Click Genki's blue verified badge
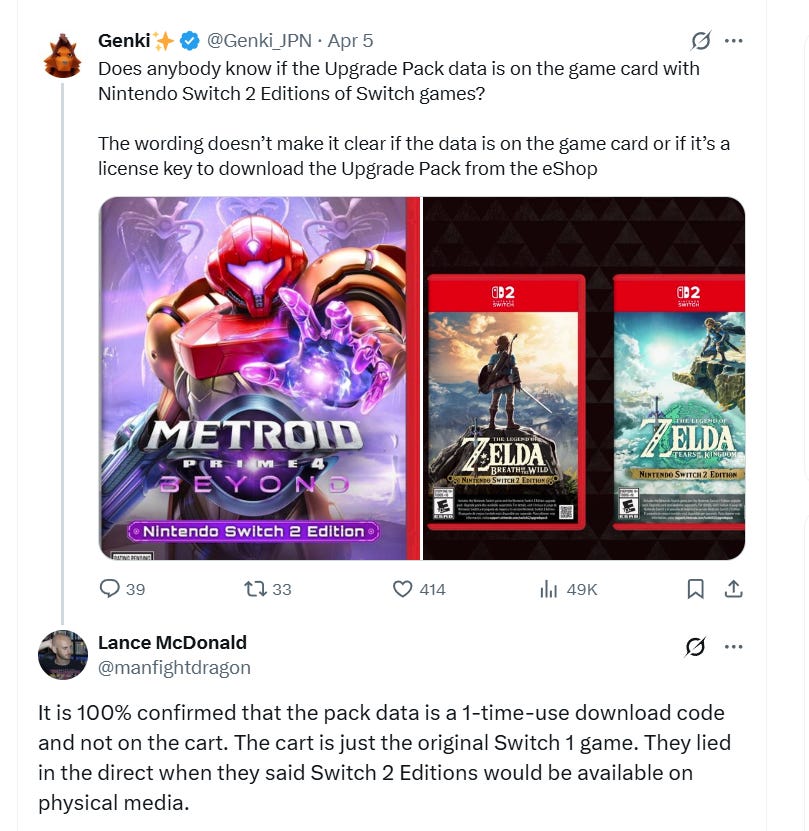809x831 pixels. (x=189, y=41)
